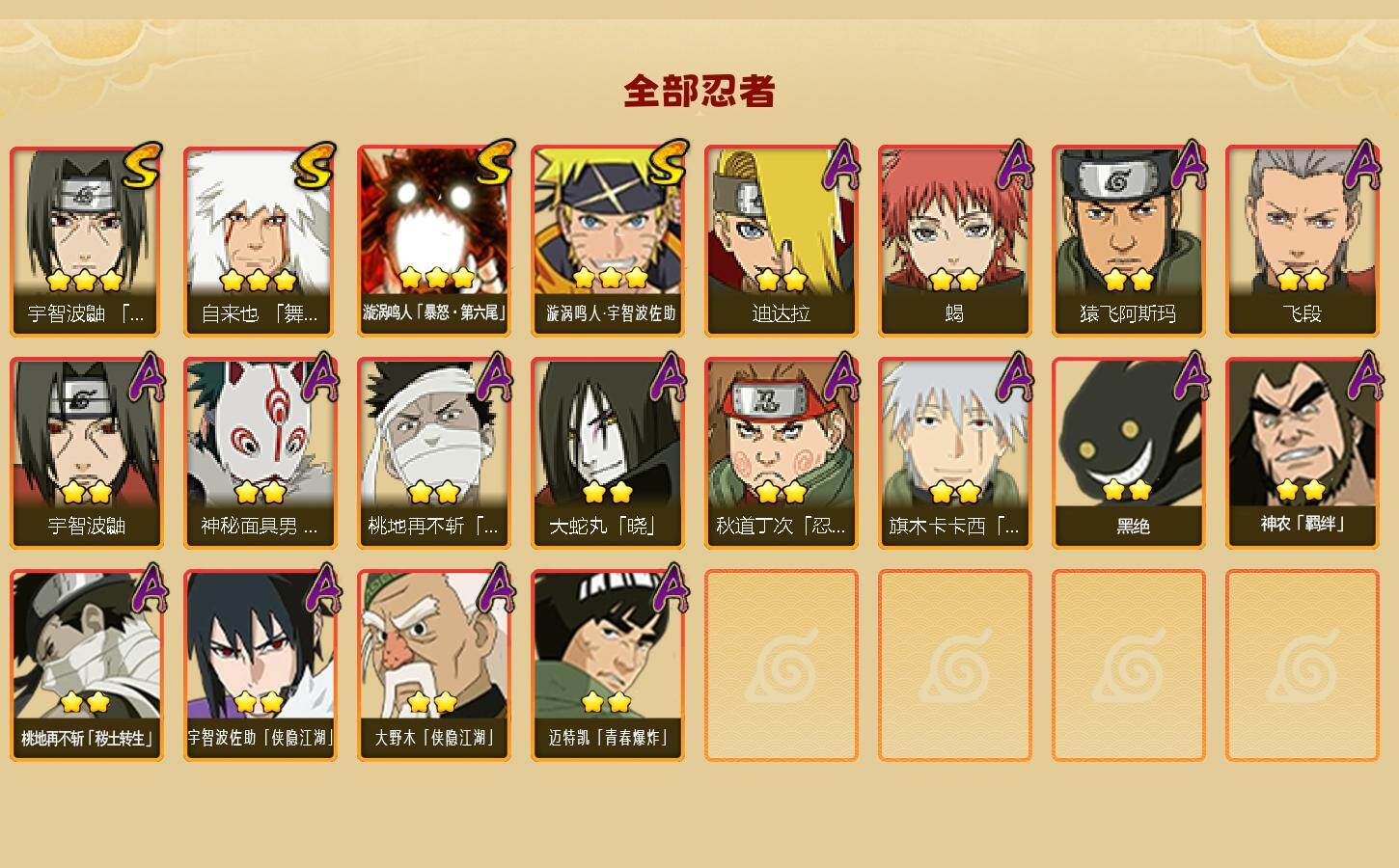Click the 黑绝 character card
The image size is (1399, 868).
click(1129, 453)
